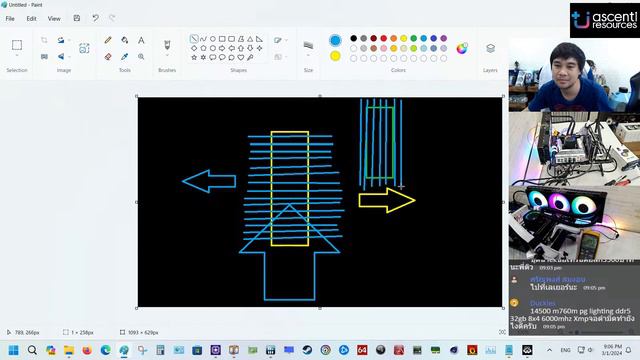Screen dimensions: 640x360
Task: Open the line Size dropdown
Action: point(308,56)
